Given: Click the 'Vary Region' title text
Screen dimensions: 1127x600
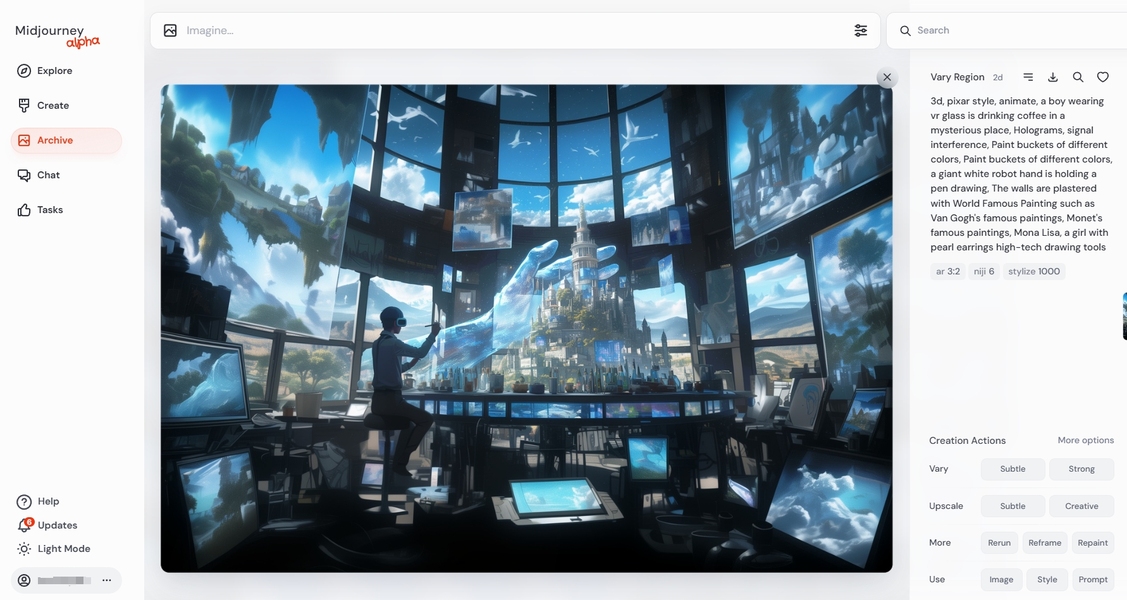Looking at the screenshot, I should 957,77.
